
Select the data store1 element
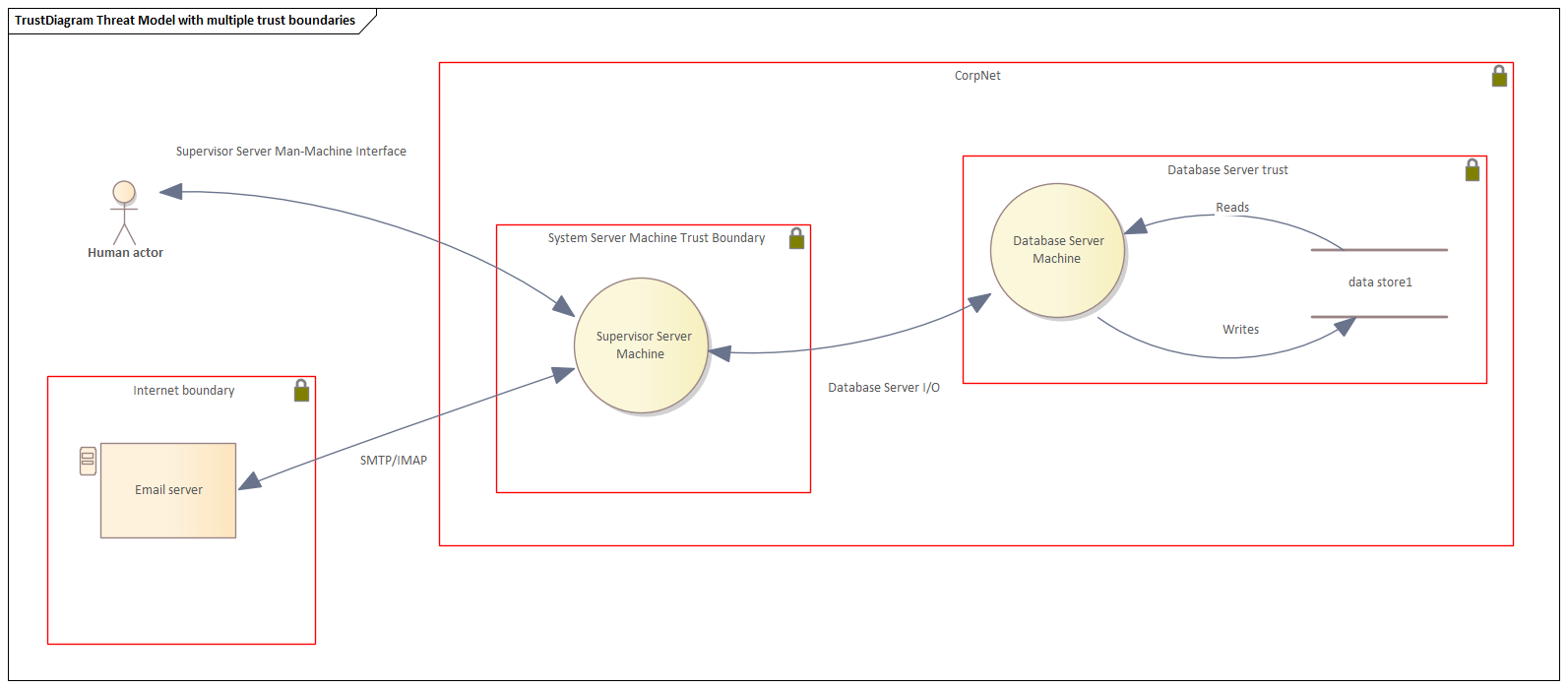click(1379, 282)
